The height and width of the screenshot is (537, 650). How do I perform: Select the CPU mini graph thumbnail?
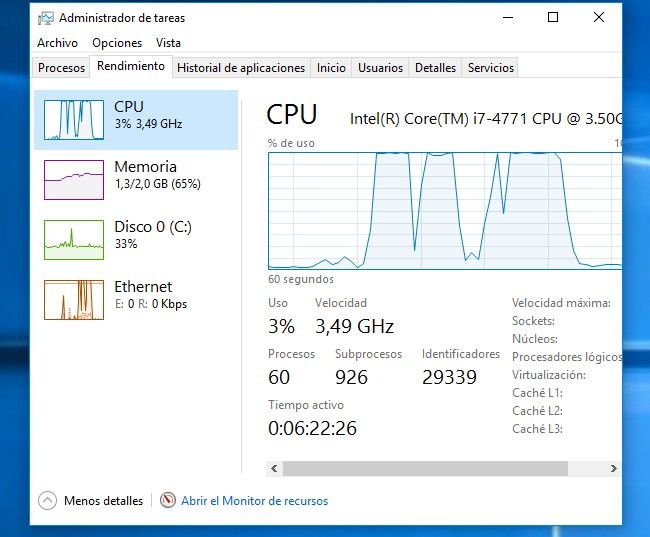pos(74,120)
